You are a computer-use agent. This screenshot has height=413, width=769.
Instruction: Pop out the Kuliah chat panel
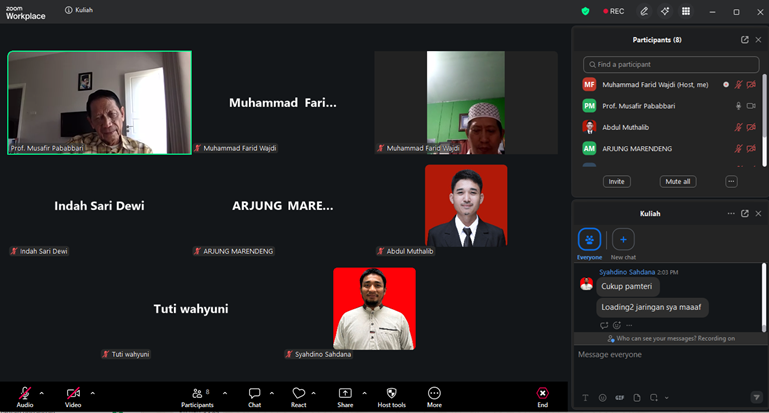744,213
